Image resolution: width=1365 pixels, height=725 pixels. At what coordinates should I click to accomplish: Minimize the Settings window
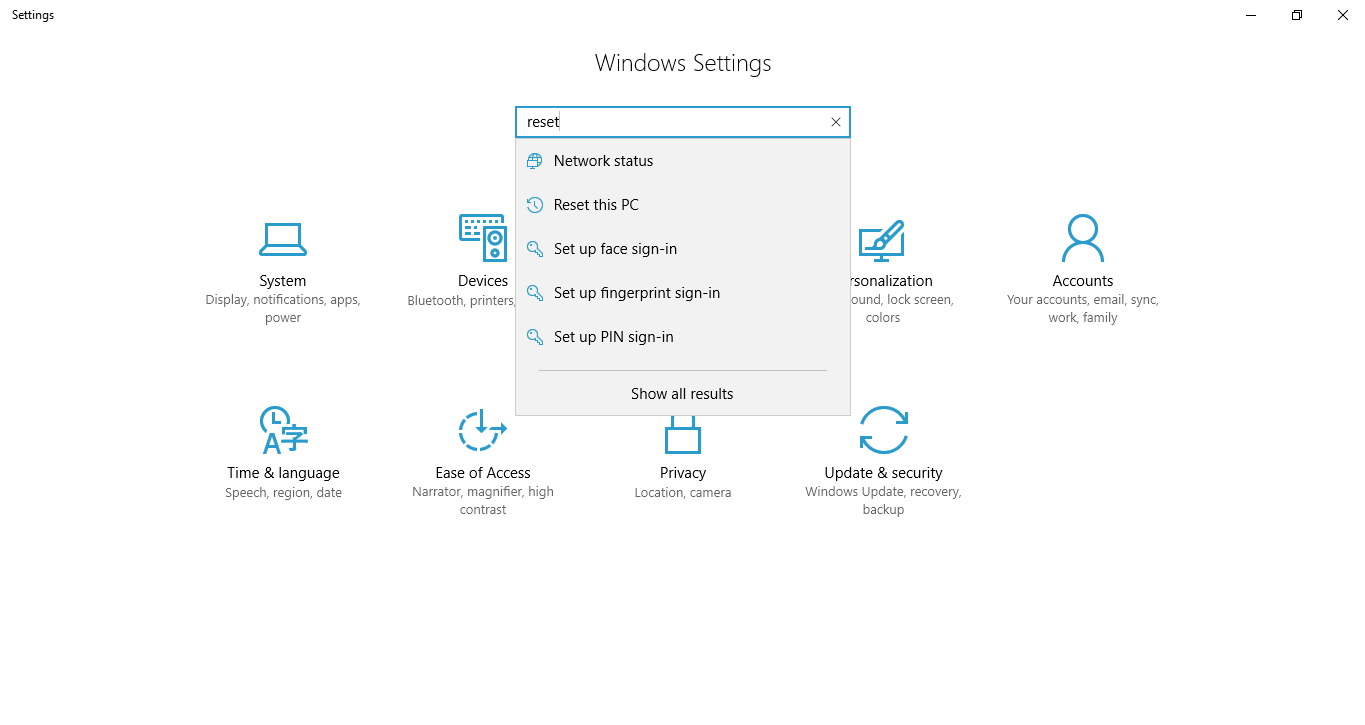(1251, 15)
